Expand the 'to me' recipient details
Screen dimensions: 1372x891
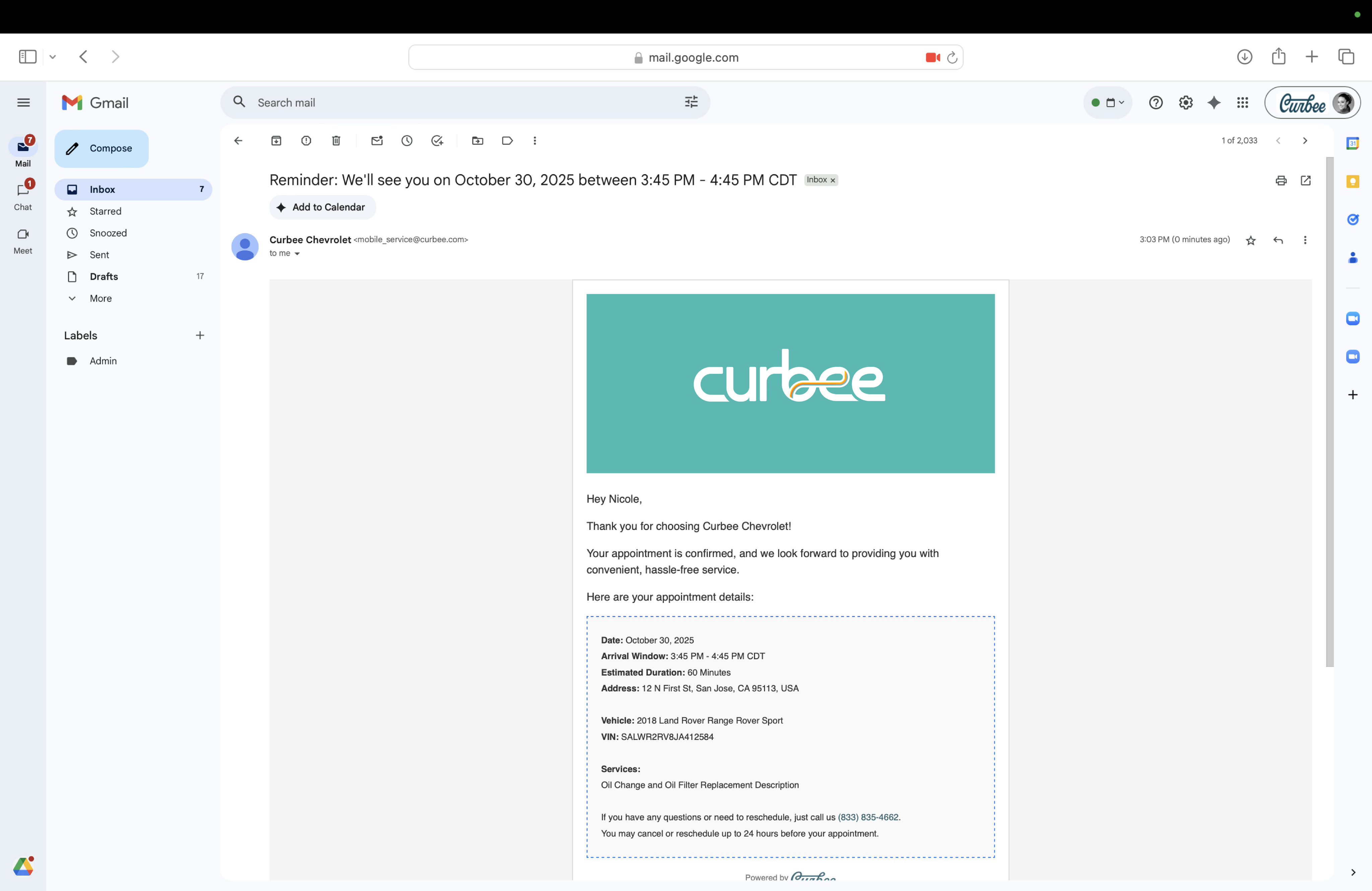click(x=297, y=254)
